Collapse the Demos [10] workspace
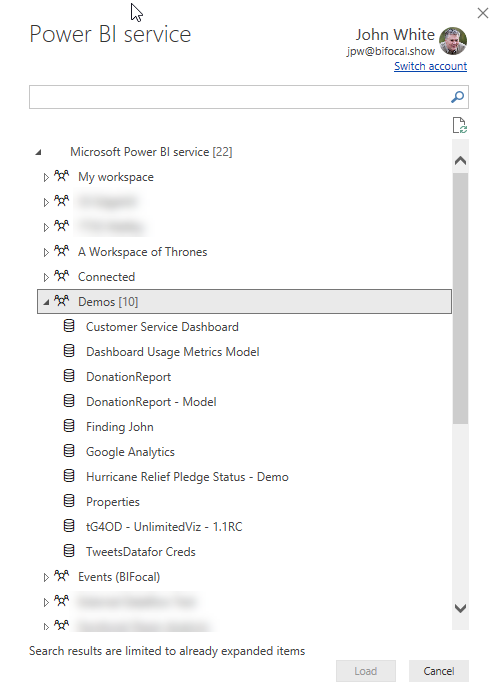Viewport: 499px width, 699px height. point(46,302)
